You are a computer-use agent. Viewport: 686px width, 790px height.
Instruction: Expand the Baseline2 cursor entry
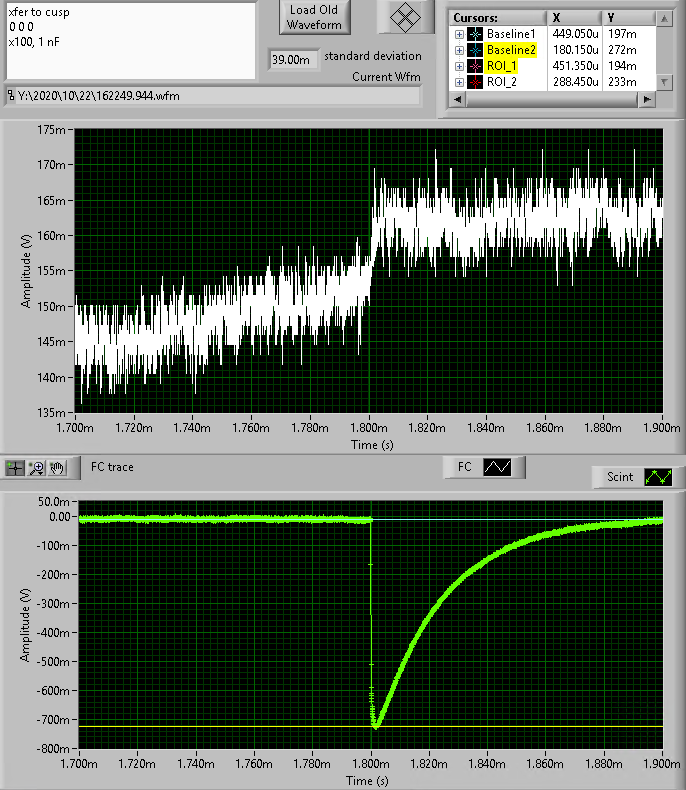[459, 50]
